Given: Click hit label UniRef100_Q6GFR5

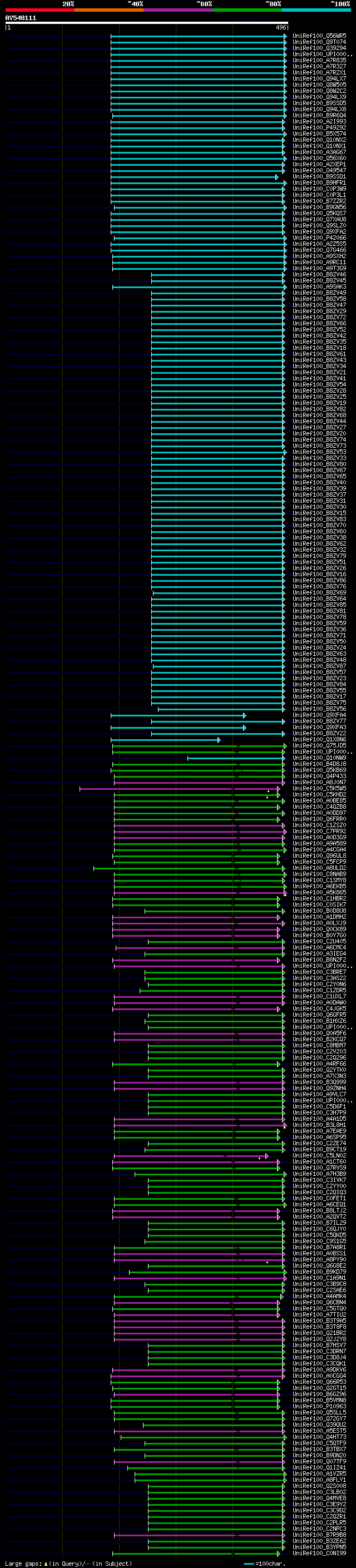Looking at the screenshot, I should tap(319, 1015).
